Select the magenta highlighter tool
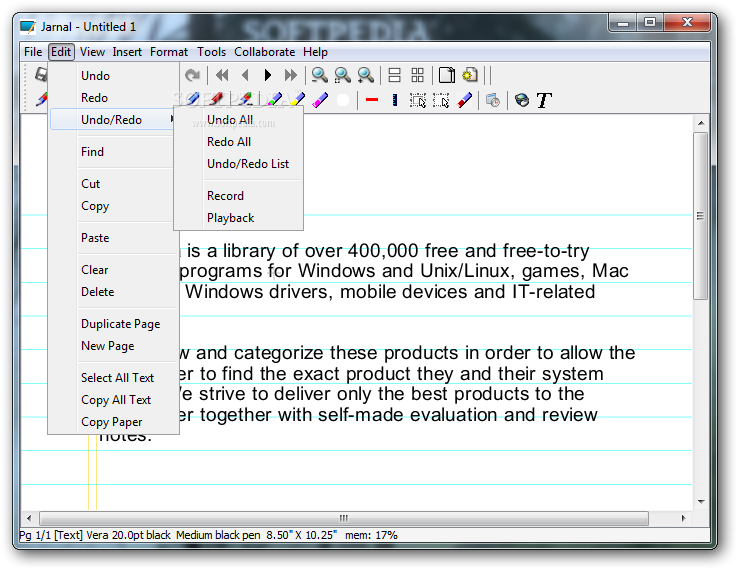Viewport: 738px width, 570px height. [320, 100]
